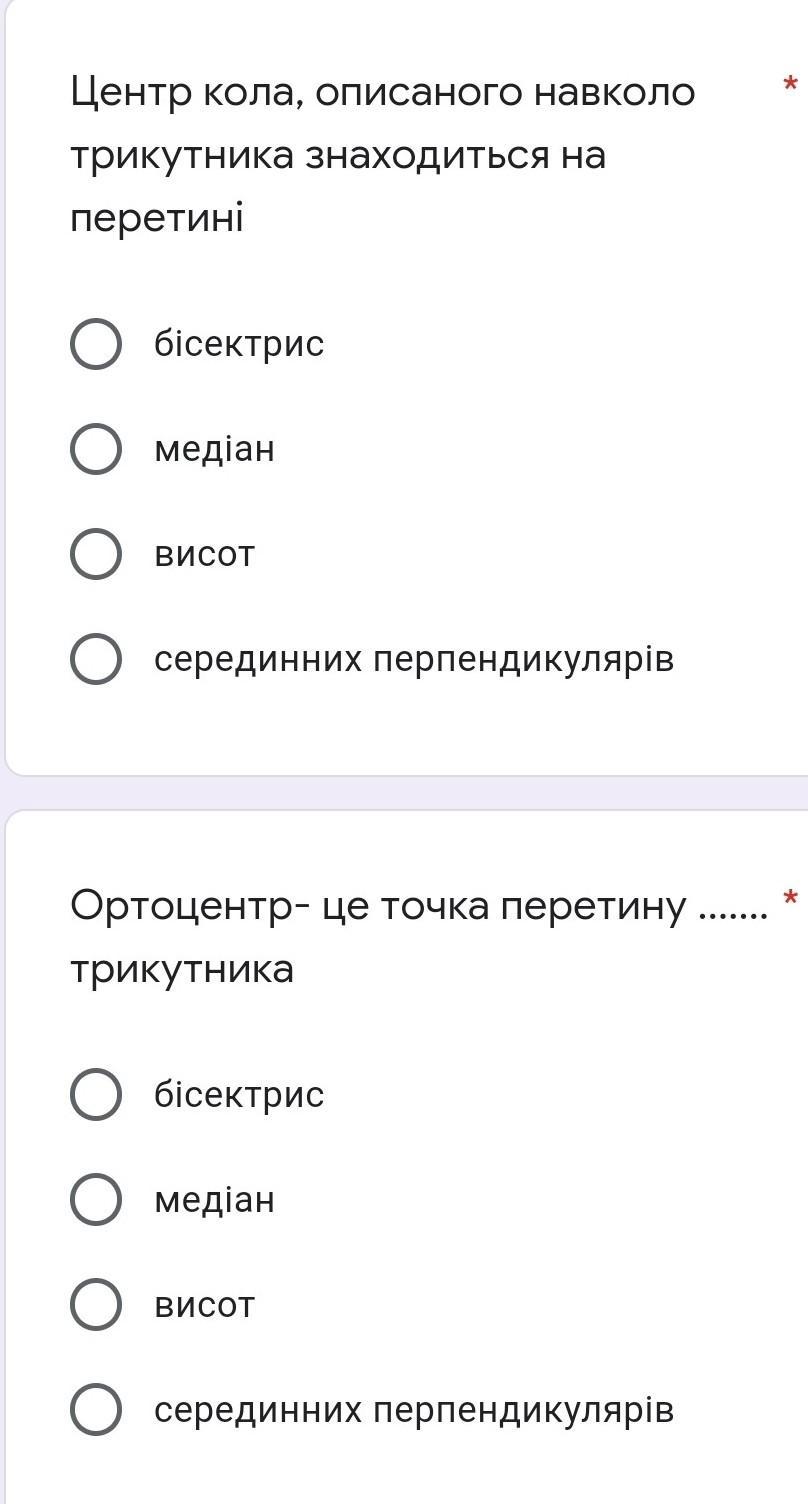Click 'серединних перпендикулярів' label text under Ортоцентр question
The width and height of the screenshot is (808, 1504).
click(414, 1411)
